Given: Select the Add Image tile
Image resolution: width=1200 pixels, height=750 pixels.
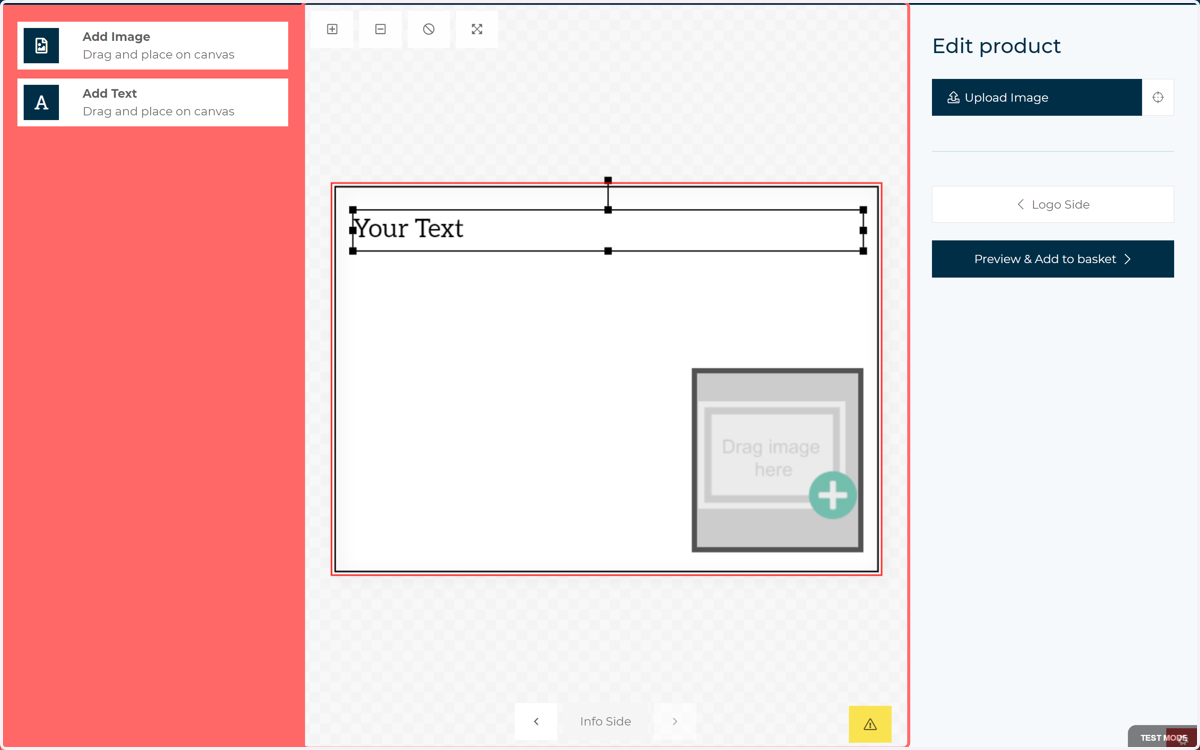Looking at the screenshot, I should [153, 46].
